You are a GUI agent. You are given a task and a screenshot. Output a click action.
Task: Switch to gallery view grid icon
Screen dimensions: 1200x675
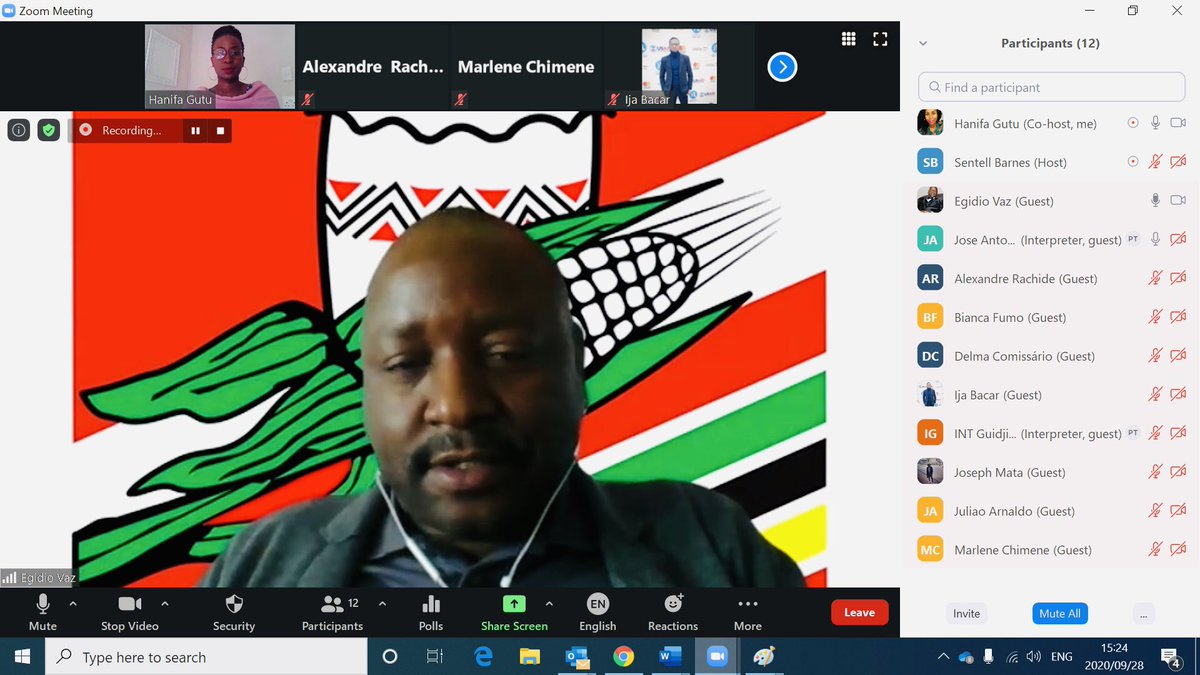click(x=848, y=39)
